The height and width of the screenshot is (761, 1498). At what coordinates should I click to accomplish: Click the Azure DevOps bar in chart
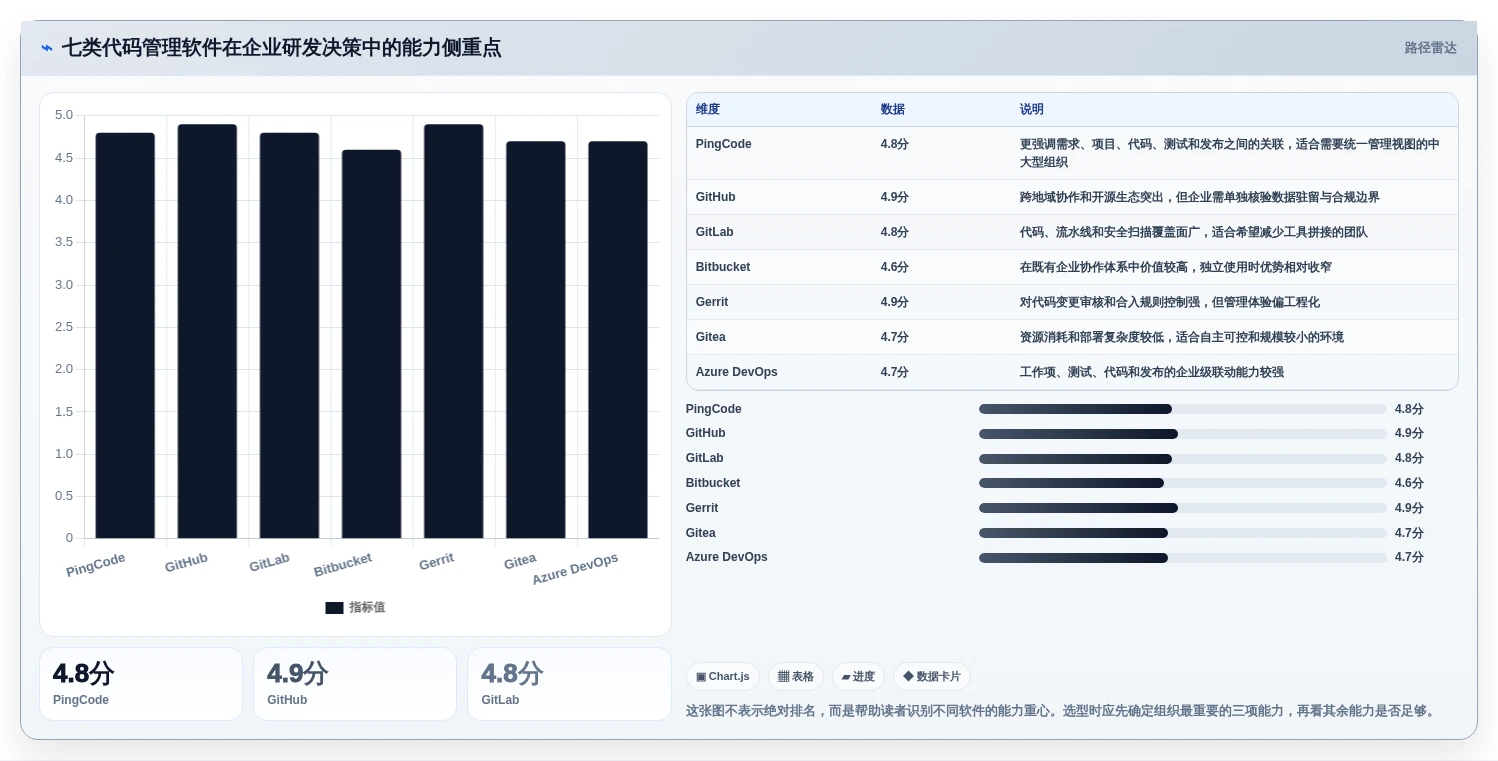tap(618, 340)
